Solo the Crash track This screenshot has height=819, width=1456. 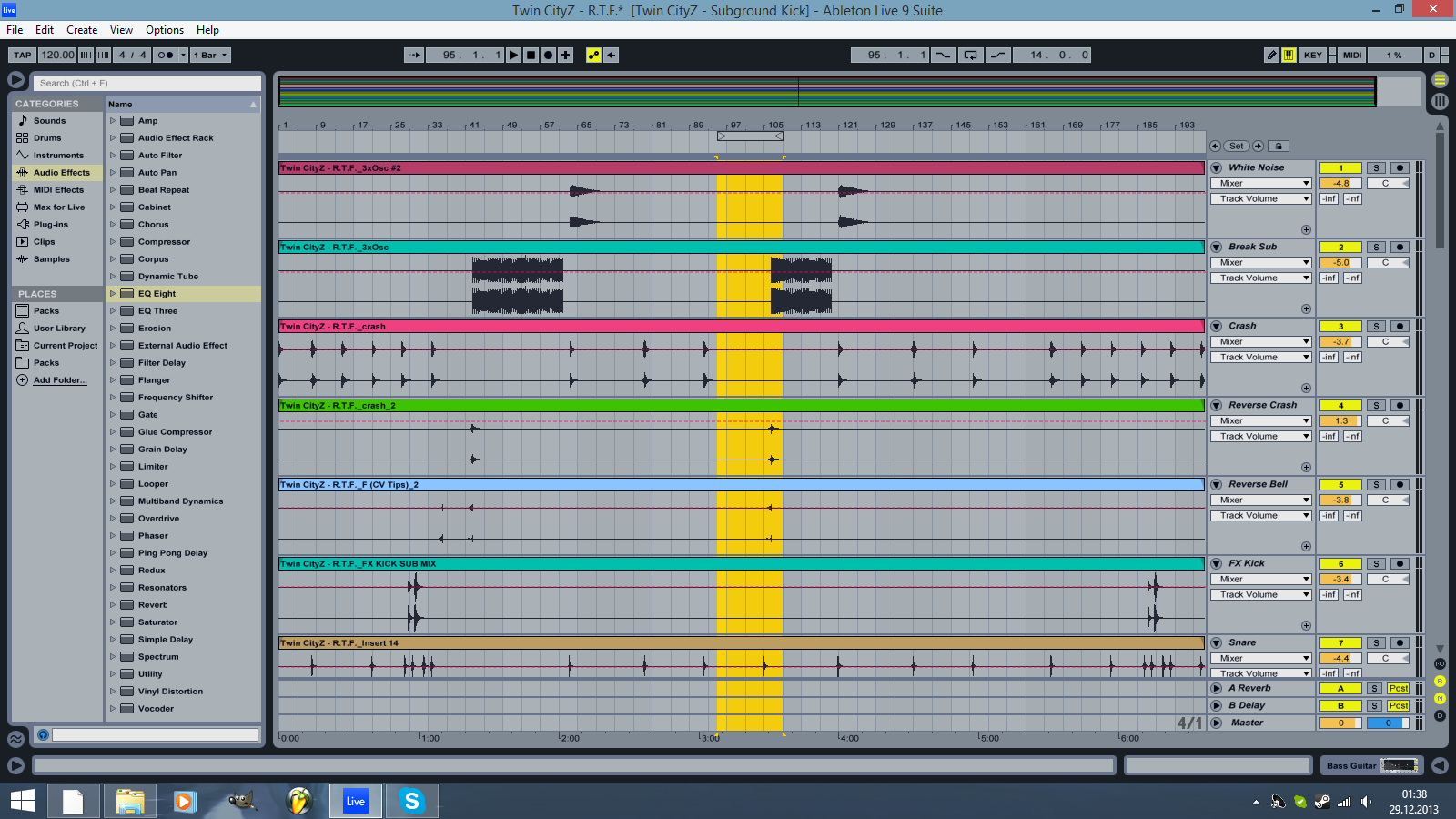pyautogui.click(x=1377, y=327)
